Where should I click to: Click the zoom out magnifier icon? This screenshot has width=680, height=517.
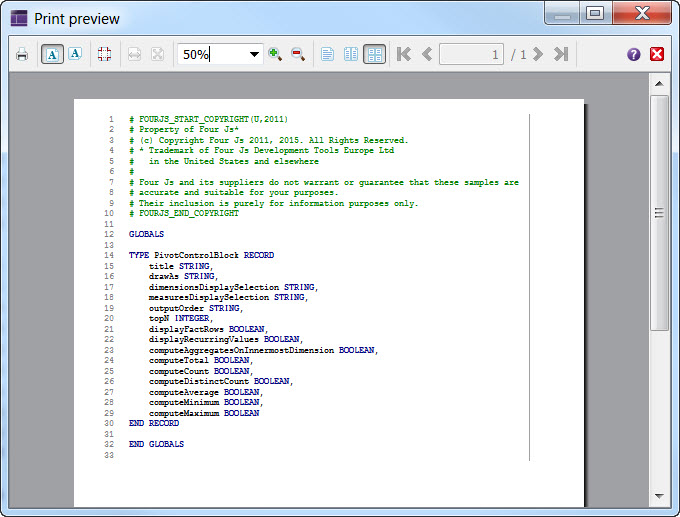(x=297, y=54)
